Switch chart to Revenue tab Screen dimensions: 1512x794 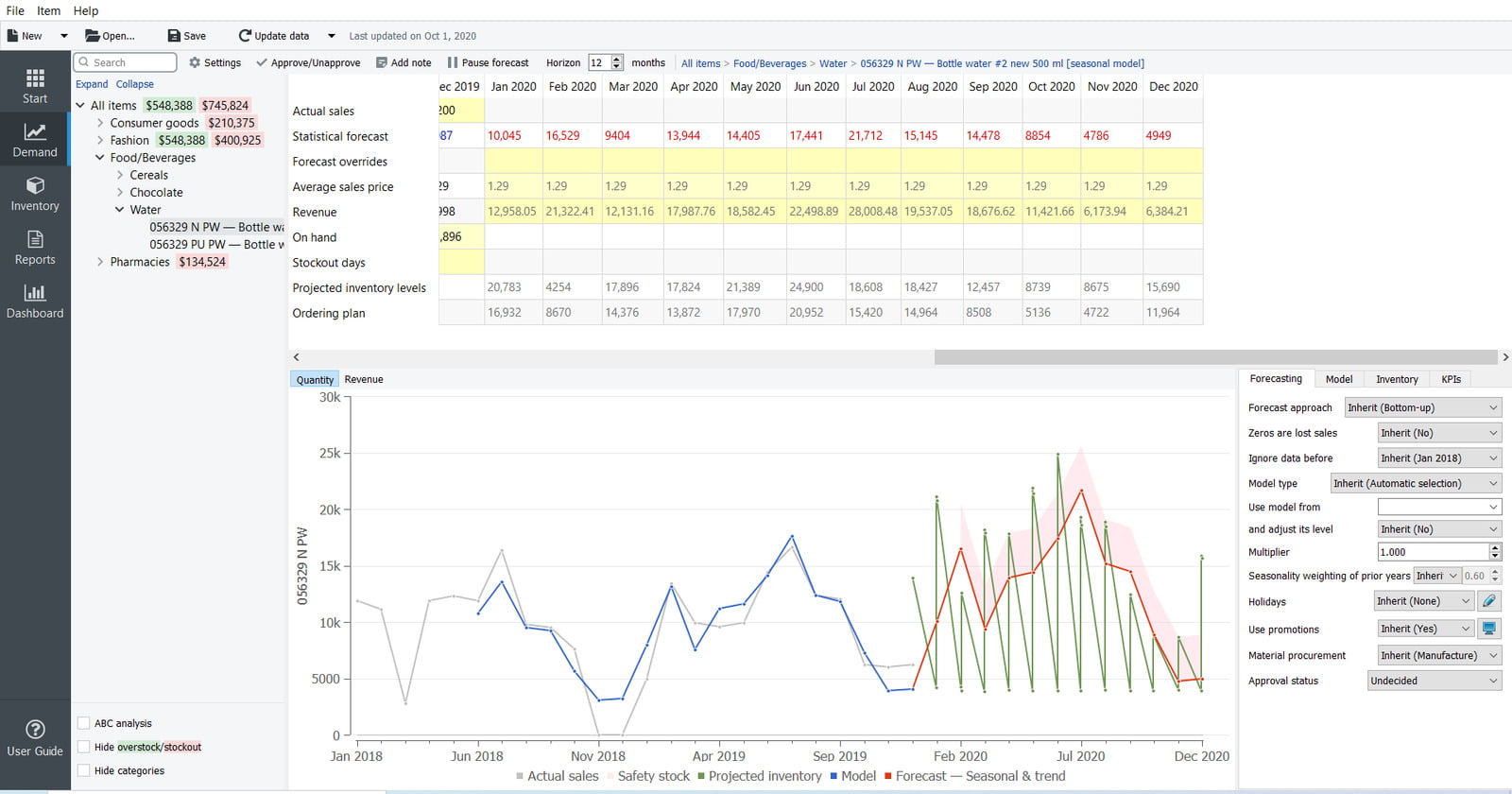point(364,379)
